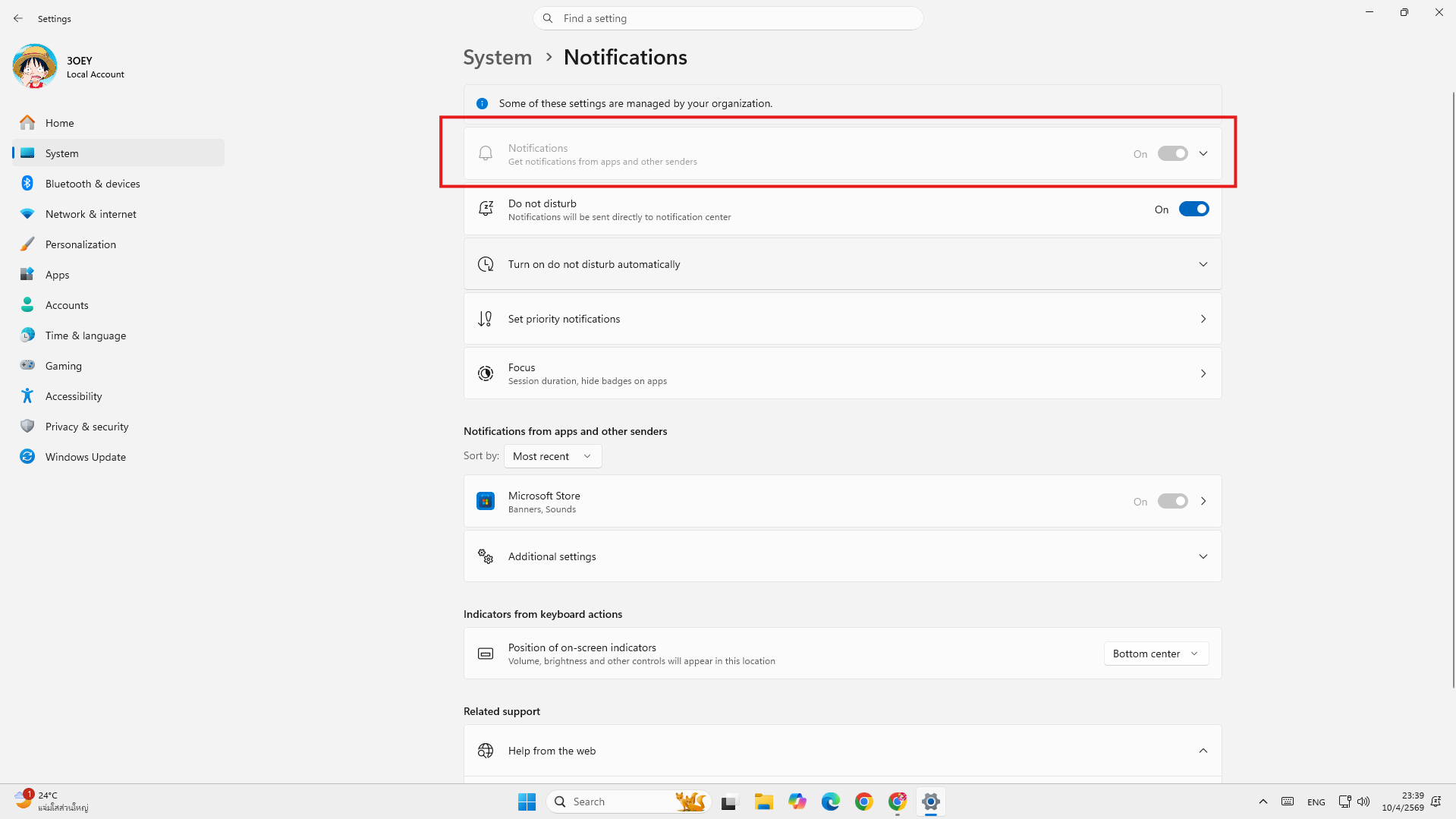Open the Sort by Most recent dropdown
The image size is (1456, 819).
pos(552,456)
